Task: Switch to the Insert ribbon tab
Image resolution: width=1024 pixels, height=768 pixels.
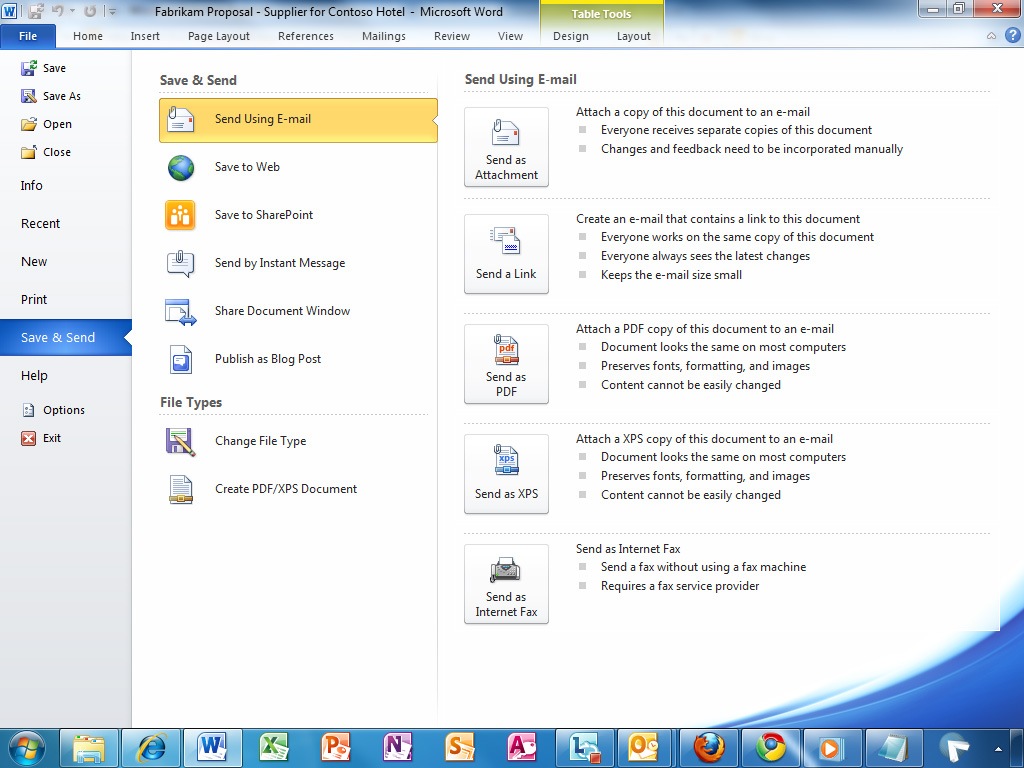Action: (145, 36)
